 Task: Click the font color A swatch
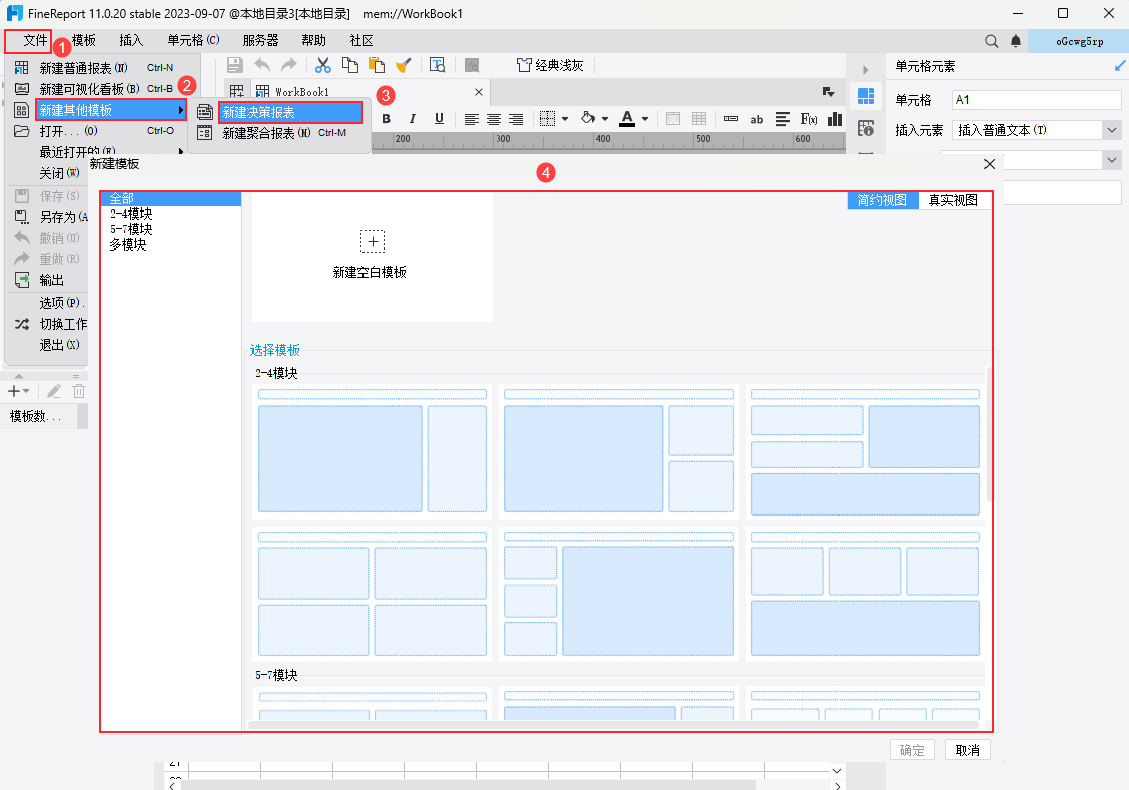627,119
